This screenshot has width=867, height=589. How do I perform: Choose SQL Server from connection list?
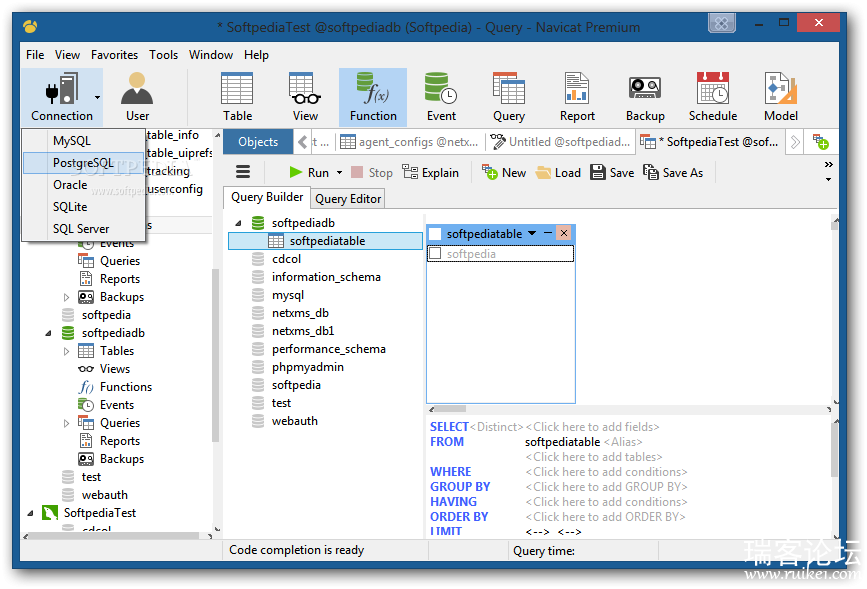[83, 228]
